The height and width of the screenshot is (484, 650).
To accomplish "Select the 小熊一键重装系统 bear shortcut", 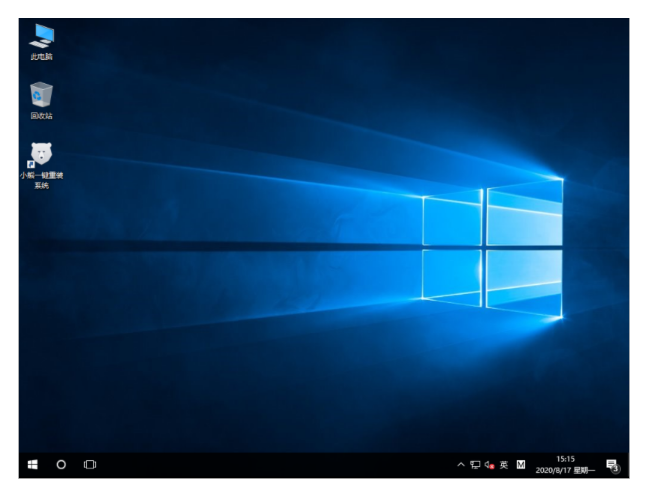I will point(41,165).
